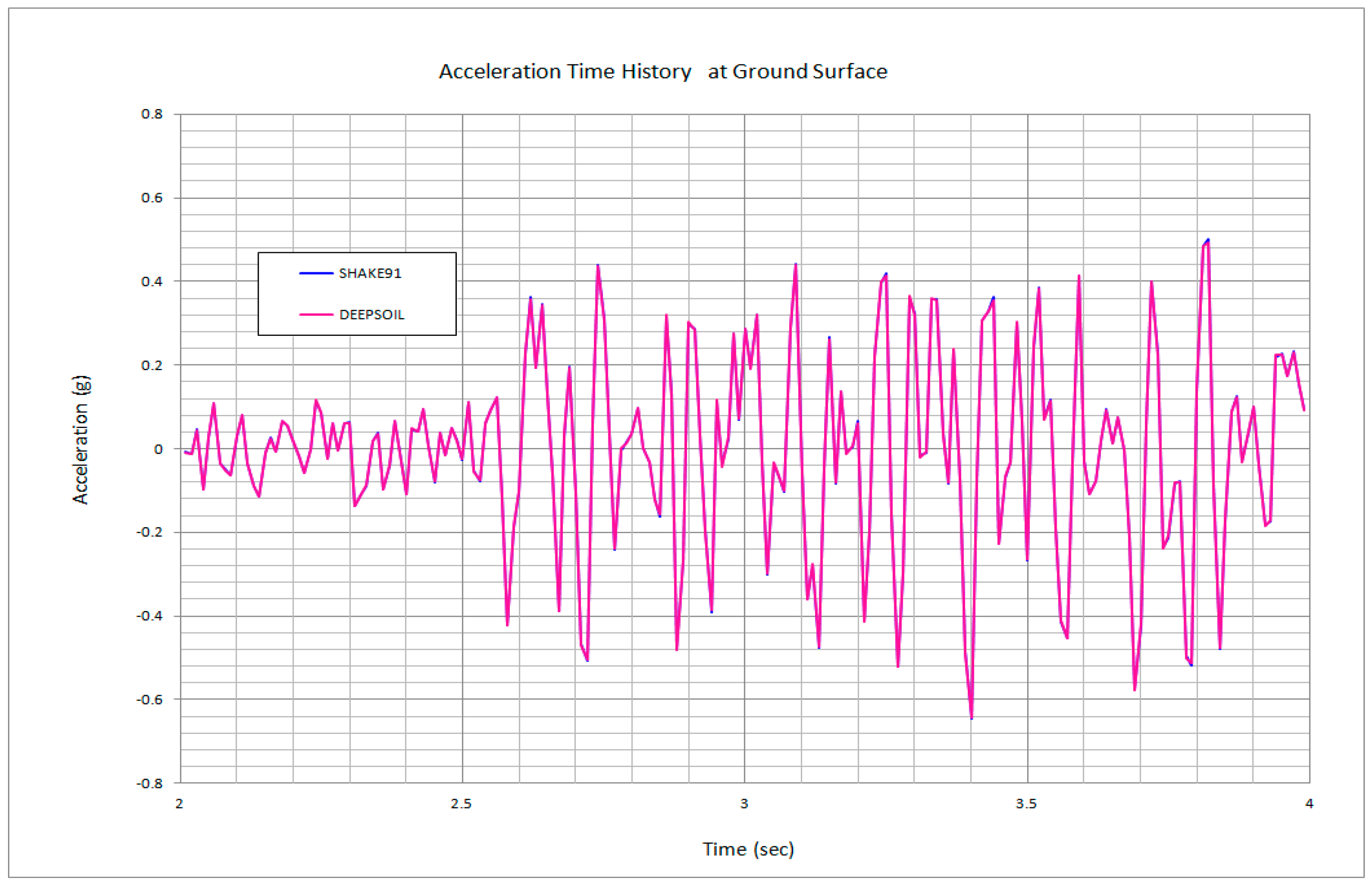Click the blue SHAKE91 legend line swatch
The height and width of the screenshot is (885, 1372).
[x=316, y=273]
